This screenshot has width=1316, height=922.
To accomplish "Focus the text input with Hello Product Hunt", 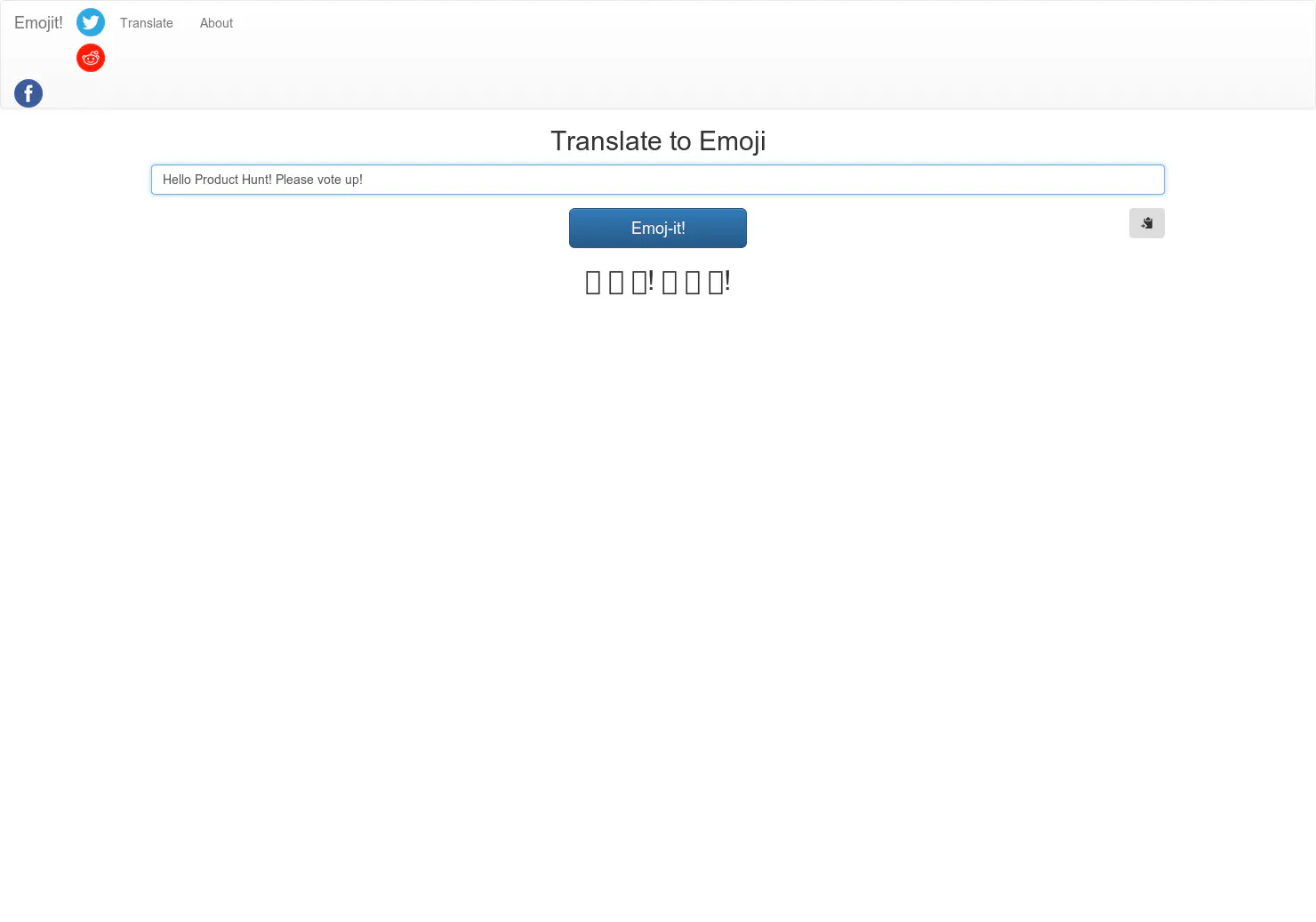I will click(658, 180).
